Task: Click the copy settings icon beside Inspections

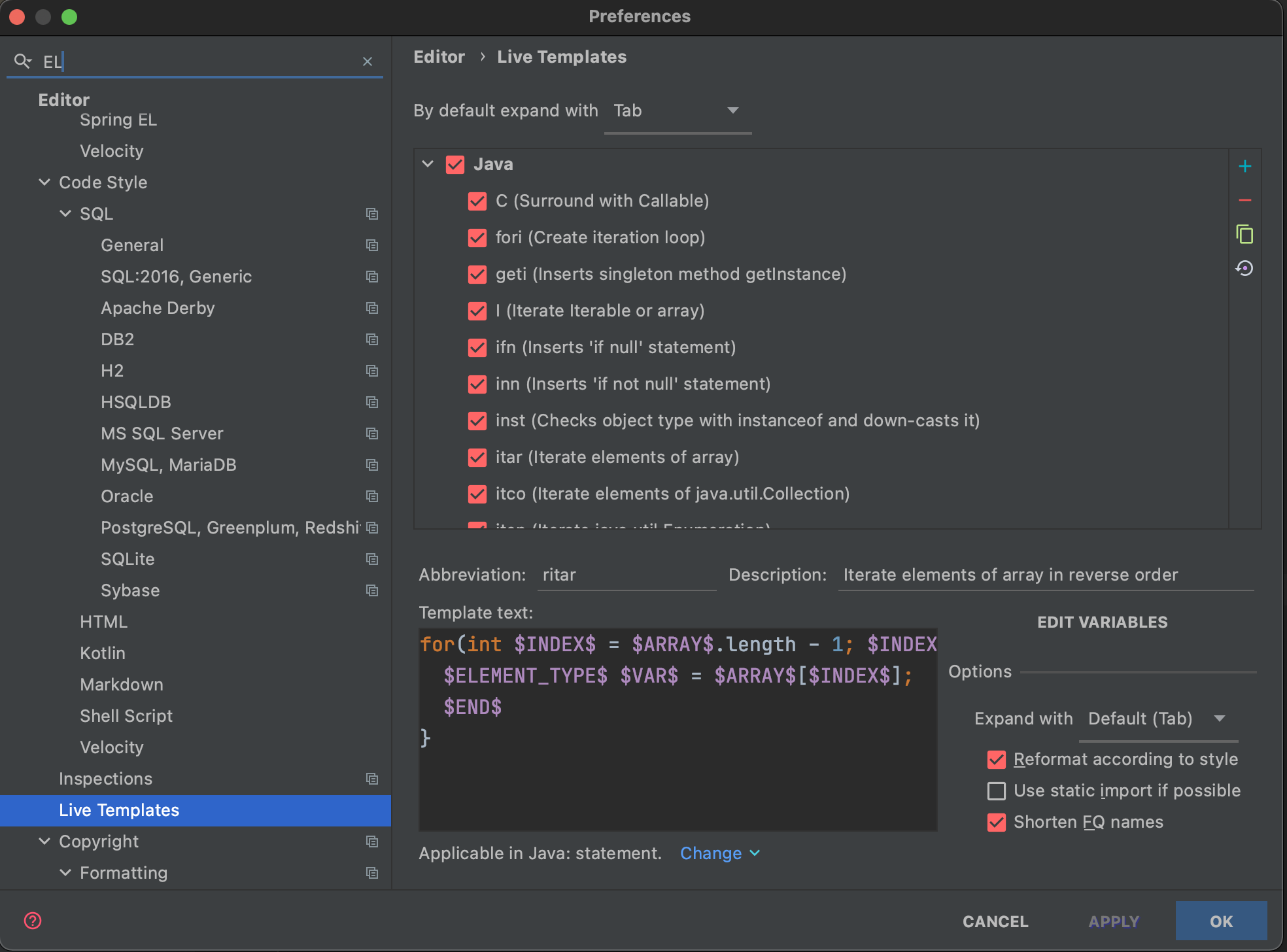Action: click(372, 779)
